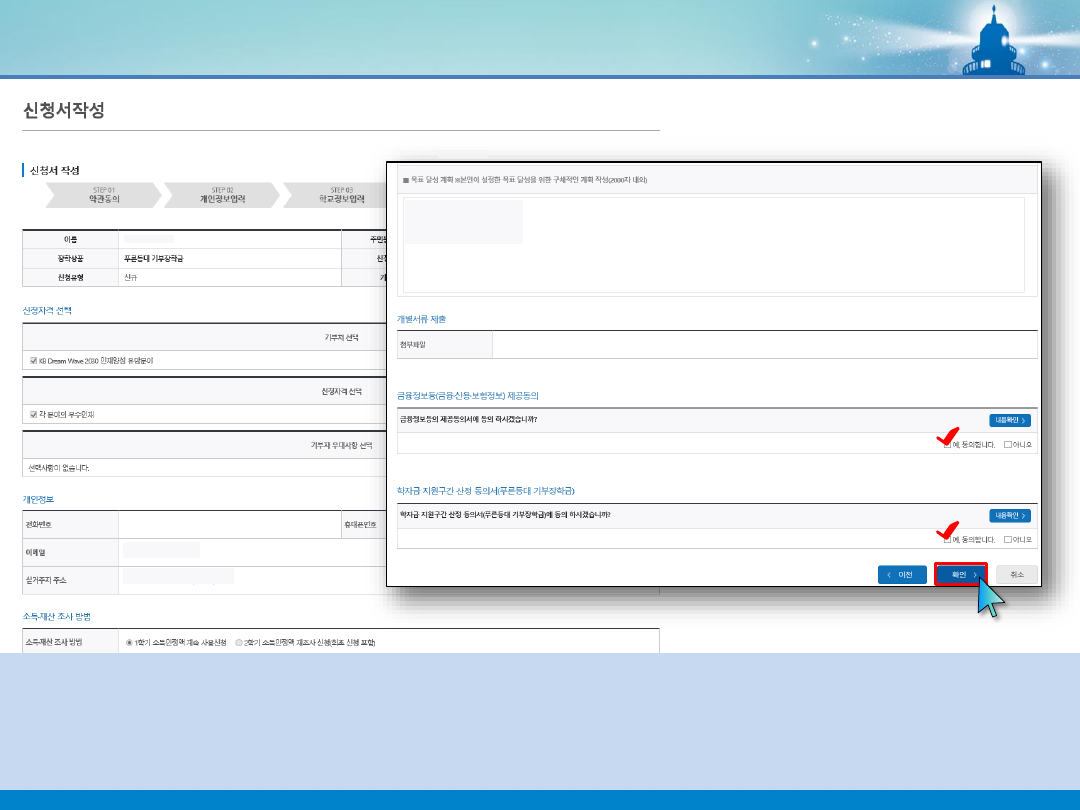Open 내용확인 for tuition support bracket consent
Image resolution: width=1080 pixels, height=810 pixels.
(1010, 516)
